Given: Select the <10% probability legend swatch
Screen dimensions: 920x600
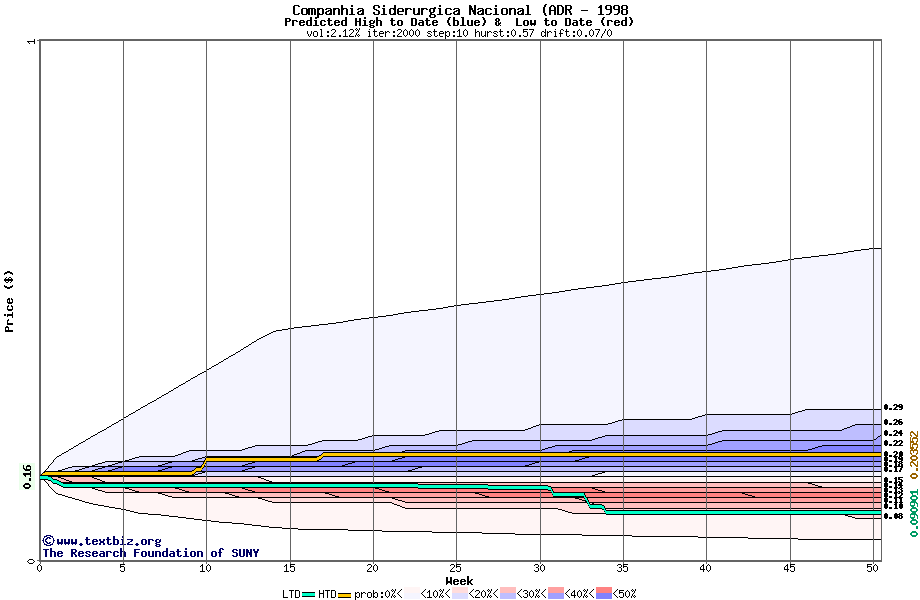Looking at the screenshot, I should (x=409, y=594).
